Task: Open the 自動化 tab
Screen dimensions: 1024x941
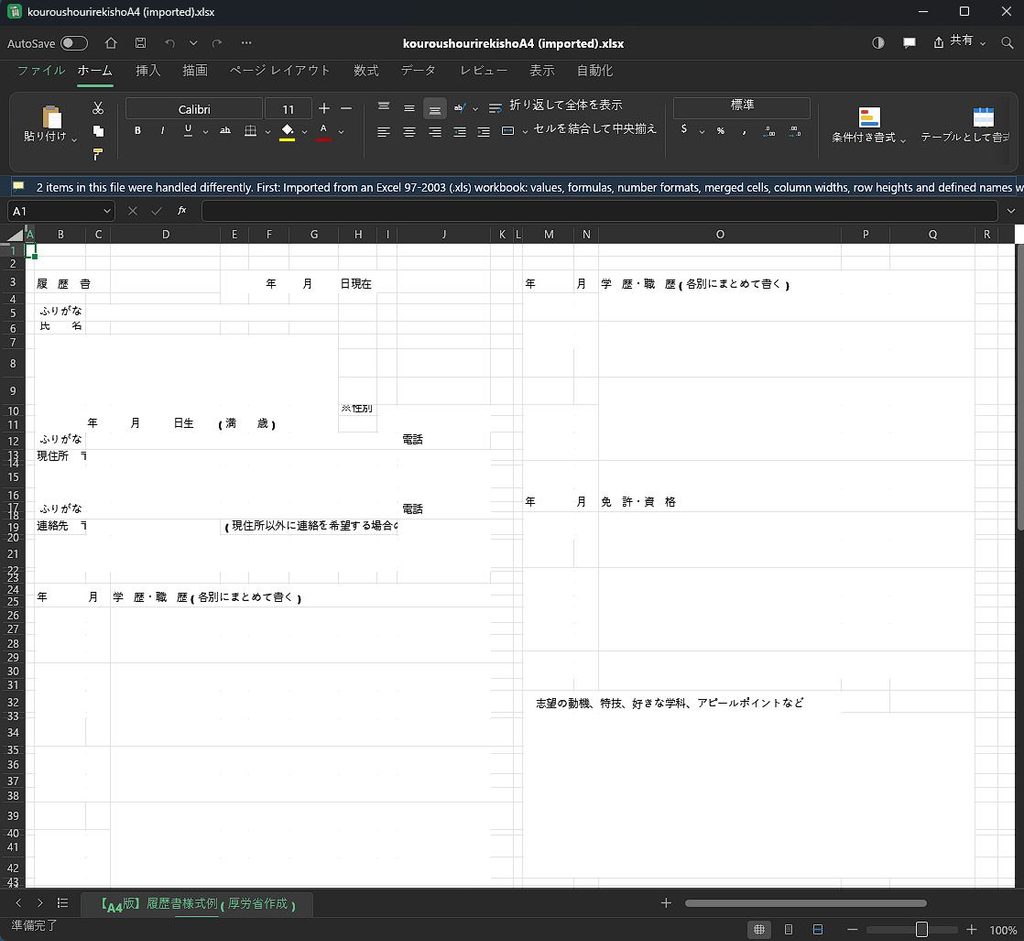Action: [595, 71]
